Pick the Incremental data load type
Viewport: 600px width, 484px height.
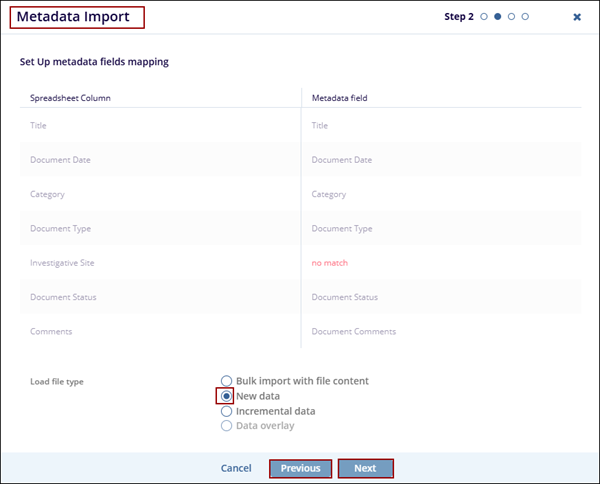(x=227, y=411)
